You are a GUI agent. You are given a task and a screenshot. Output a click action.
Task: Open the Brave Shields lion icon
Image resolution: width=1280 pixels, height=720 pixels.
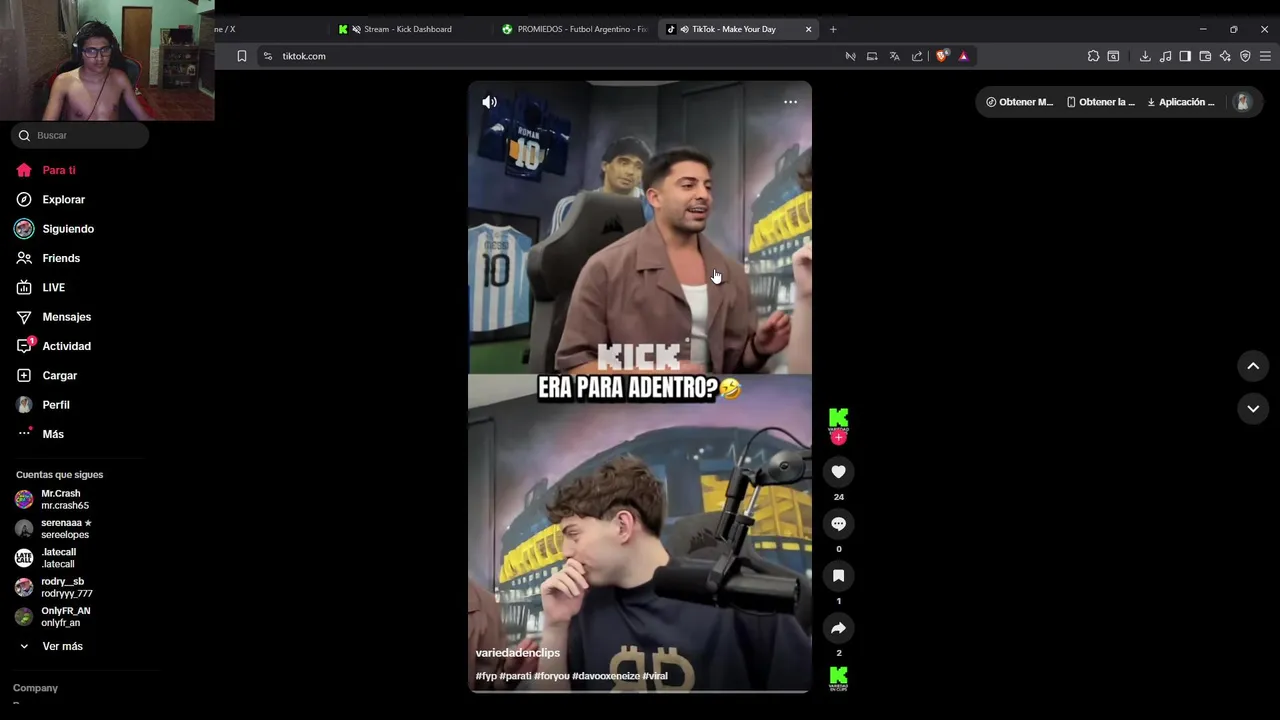[x=941, y=56]
